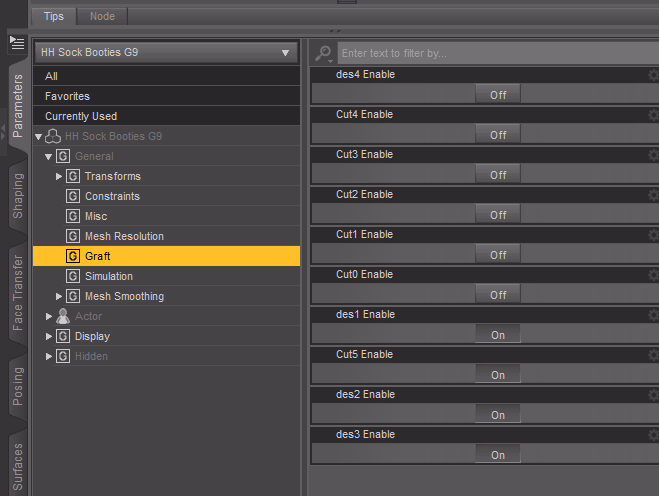Open the gear settings for Cut5 Enable

(x=653, y=355)
